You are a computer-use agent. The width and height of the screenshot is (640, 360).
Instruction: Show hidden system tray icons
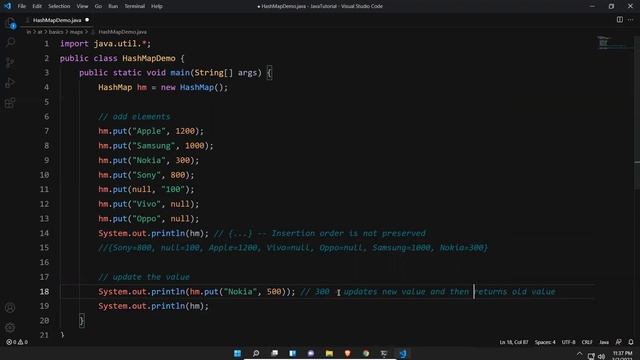(579, 354)
